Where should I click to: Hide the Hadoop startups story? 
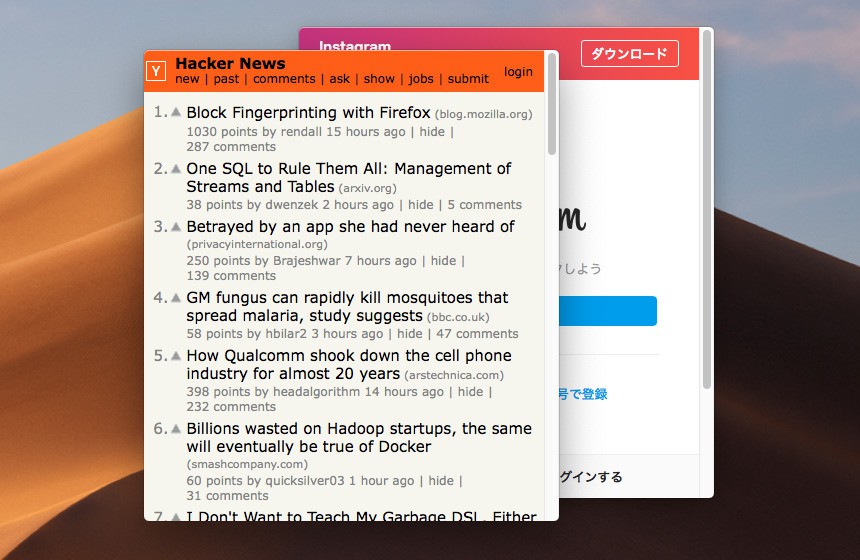click(441, 480)
